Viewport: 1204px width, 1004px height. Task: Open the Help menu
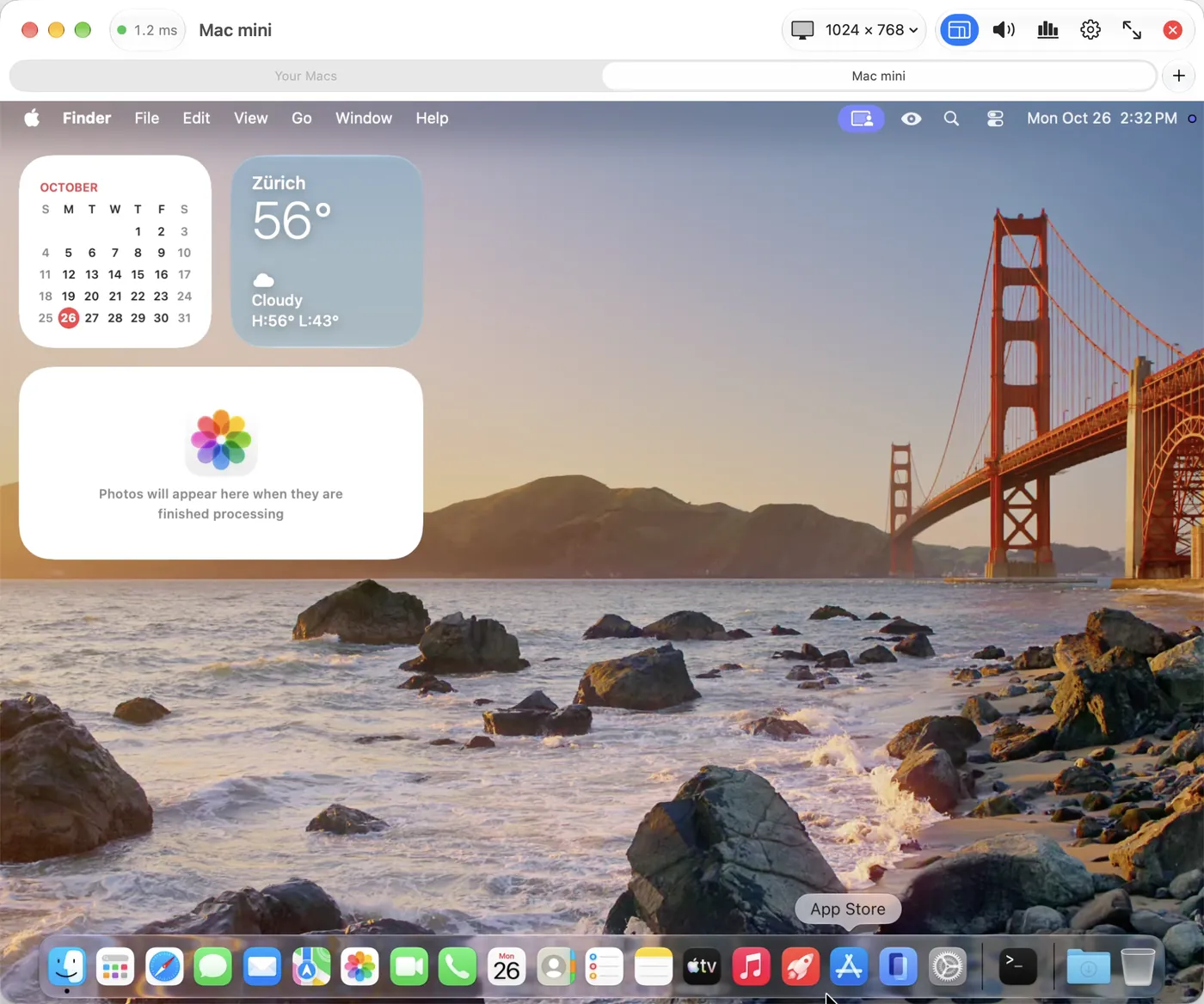click(432, 118)
